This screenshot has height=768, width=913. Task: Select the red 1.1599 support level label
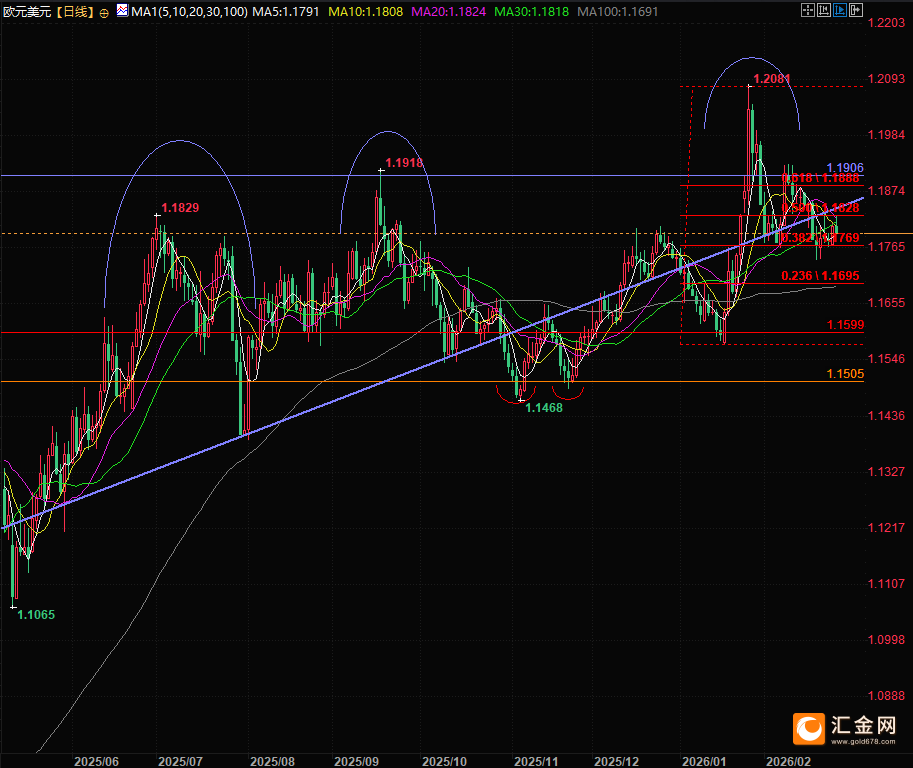point(845,325)
